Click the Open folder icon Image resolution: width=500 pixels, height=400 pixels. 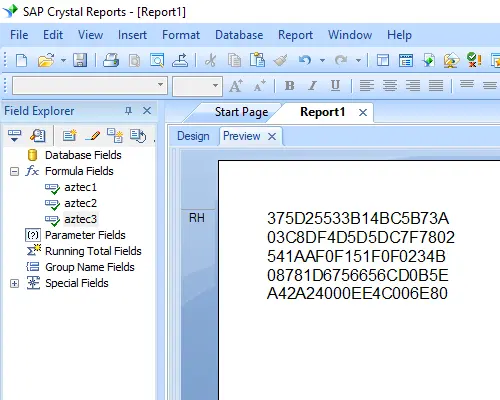pyautogui.click(x=46, y=61)
